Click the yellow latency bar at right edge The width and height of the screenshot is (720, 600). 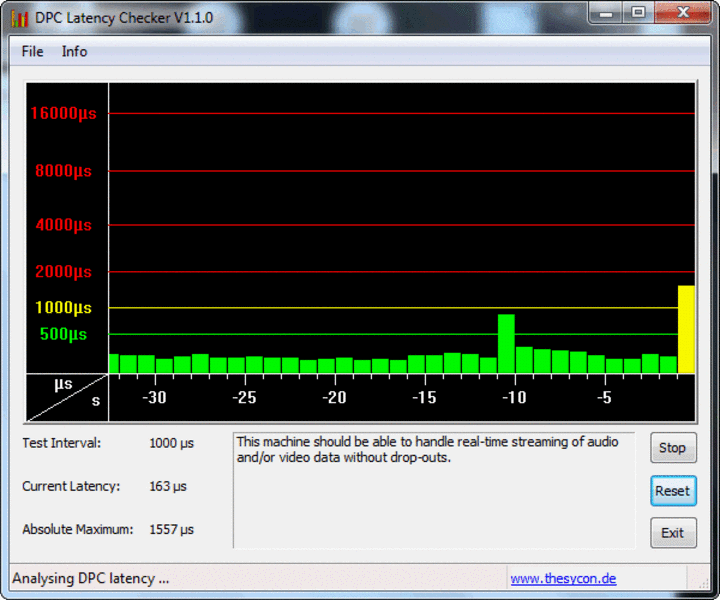[x=686, y=329]
